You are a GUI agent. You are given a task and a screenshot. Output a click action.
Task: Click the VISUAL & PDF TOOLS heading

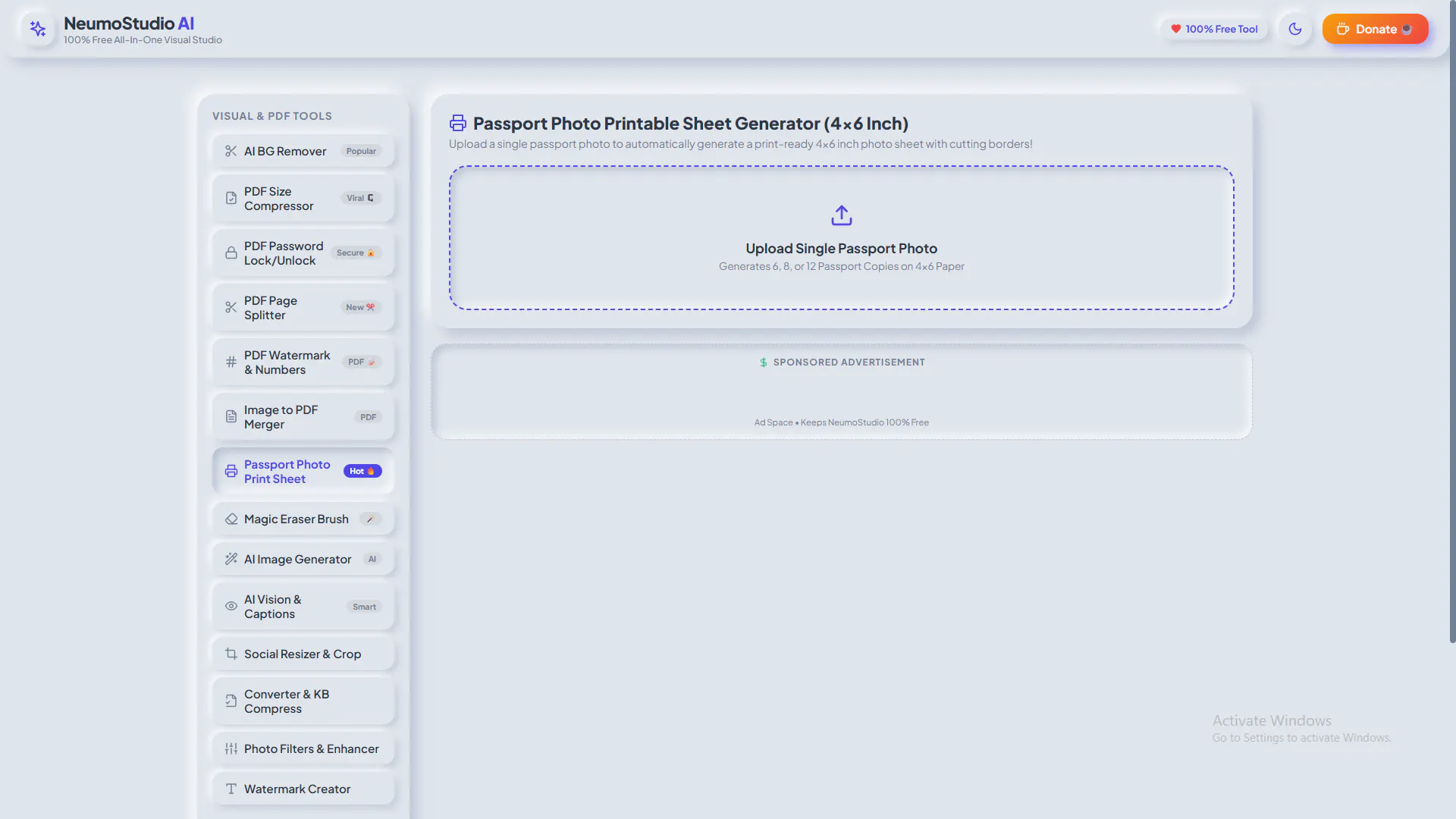pos(272,116)
